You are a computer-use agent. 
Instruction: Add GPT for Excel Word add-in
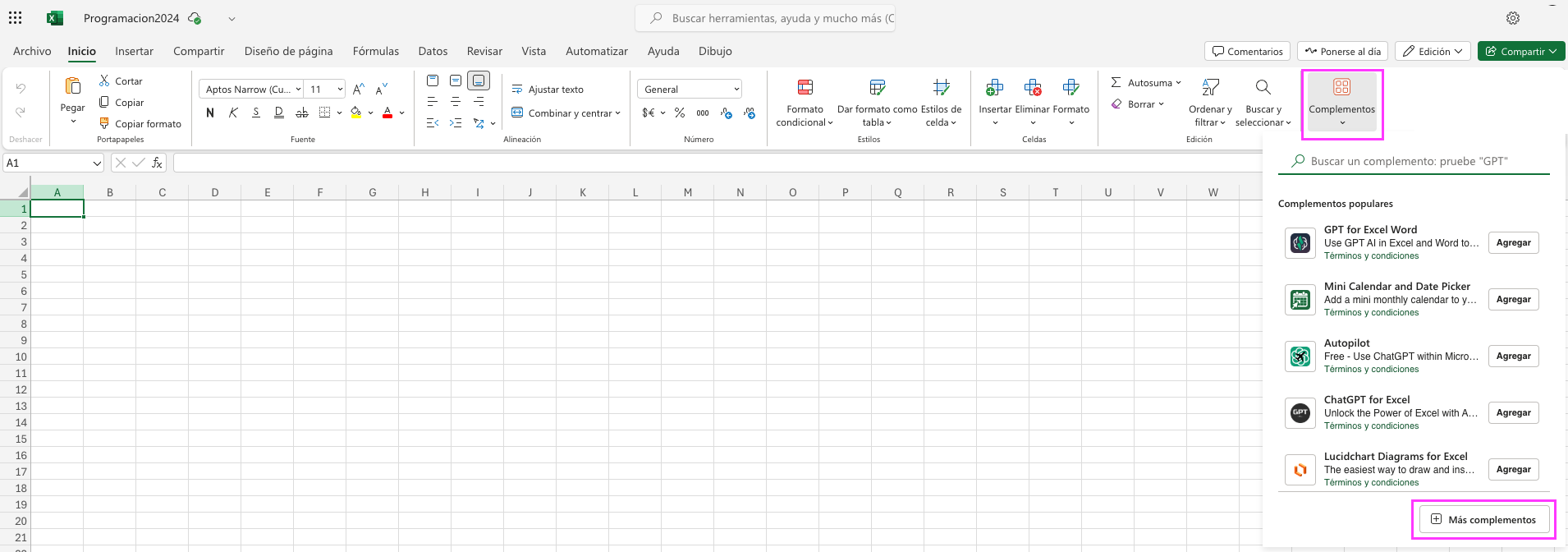[x=1513, y=242]
